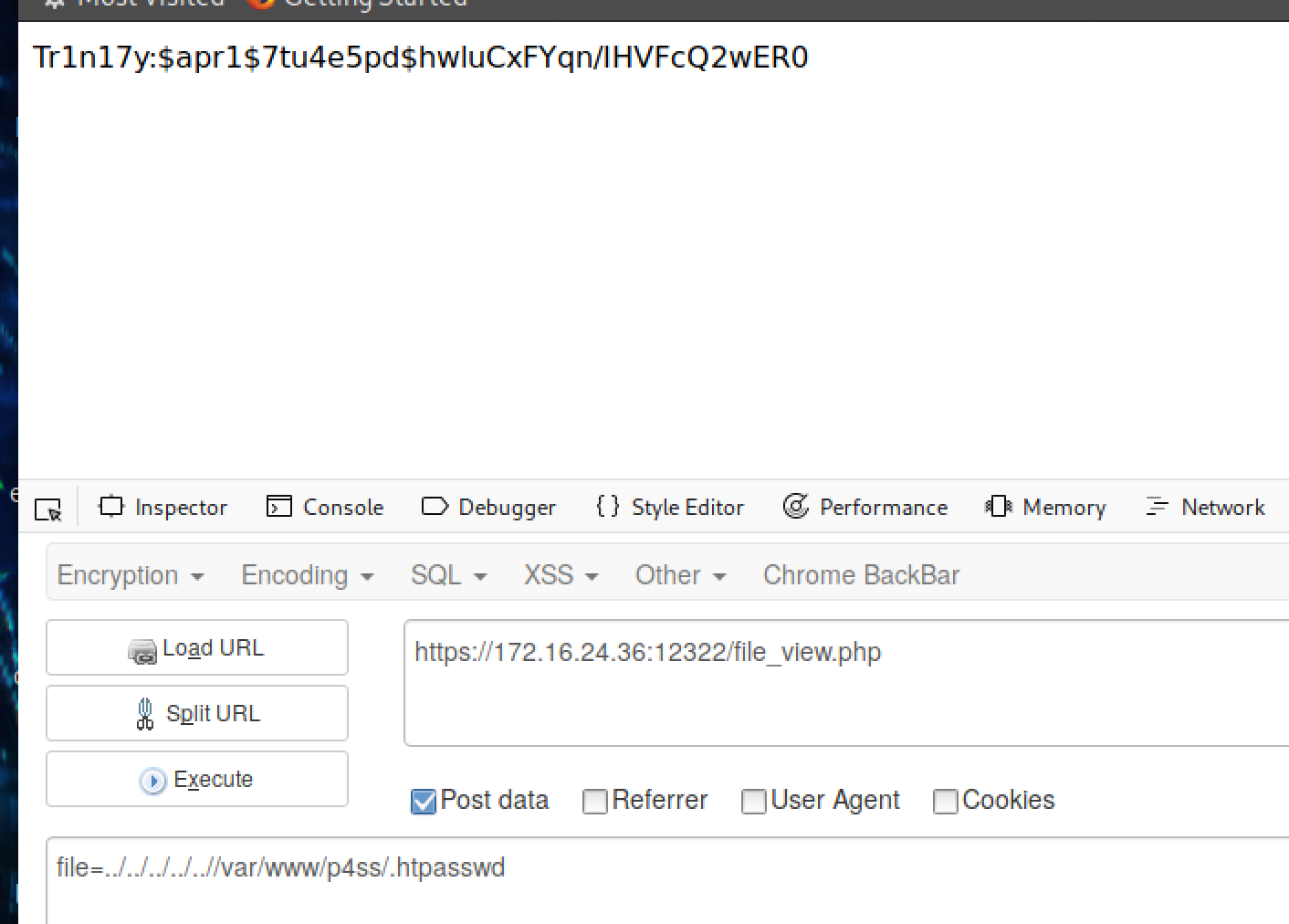This screenshot has height=924, width=1289.
Task: Open the Memory tab
Action: pos(1046,507)
